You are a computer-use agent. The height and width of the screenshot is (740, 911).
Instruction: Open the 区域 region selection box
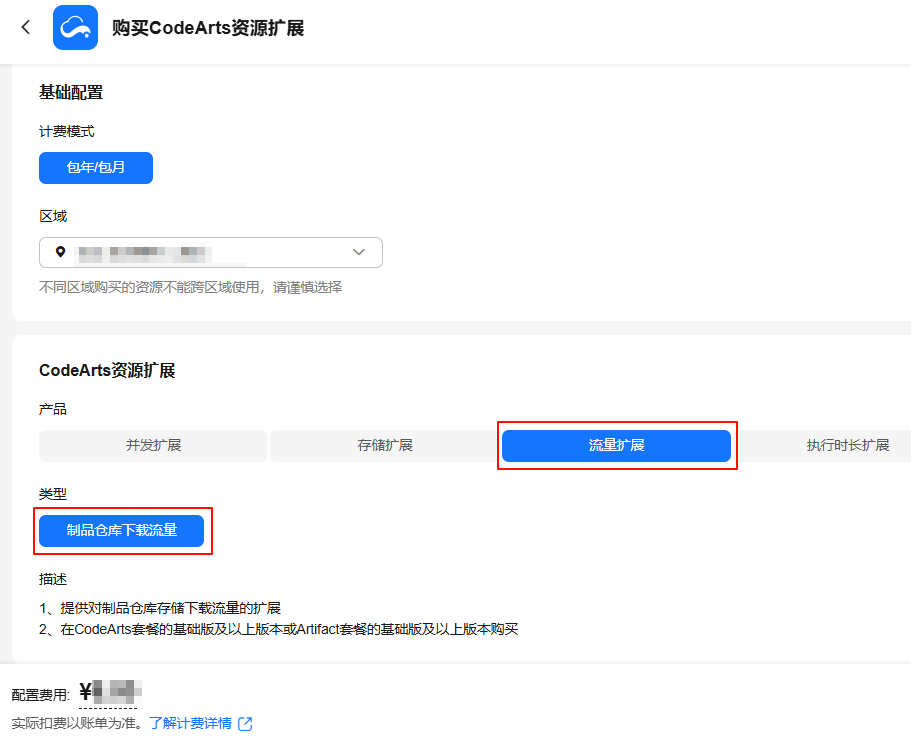point(211,252)
